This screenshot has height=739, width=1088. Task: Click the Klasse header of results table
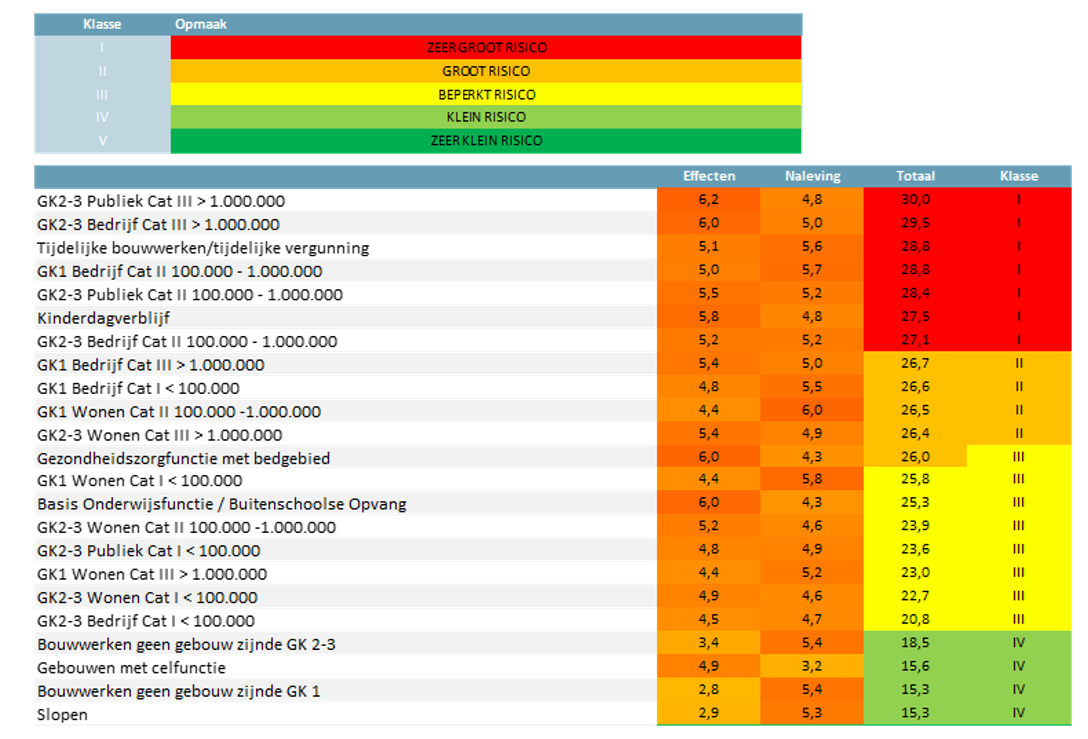1019,176
